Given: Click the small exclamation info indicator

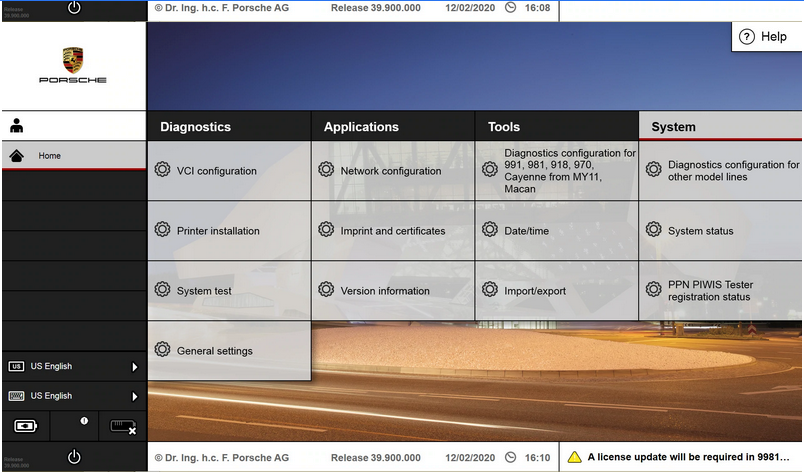Looking at the screenshot, I should pos(85,420).
